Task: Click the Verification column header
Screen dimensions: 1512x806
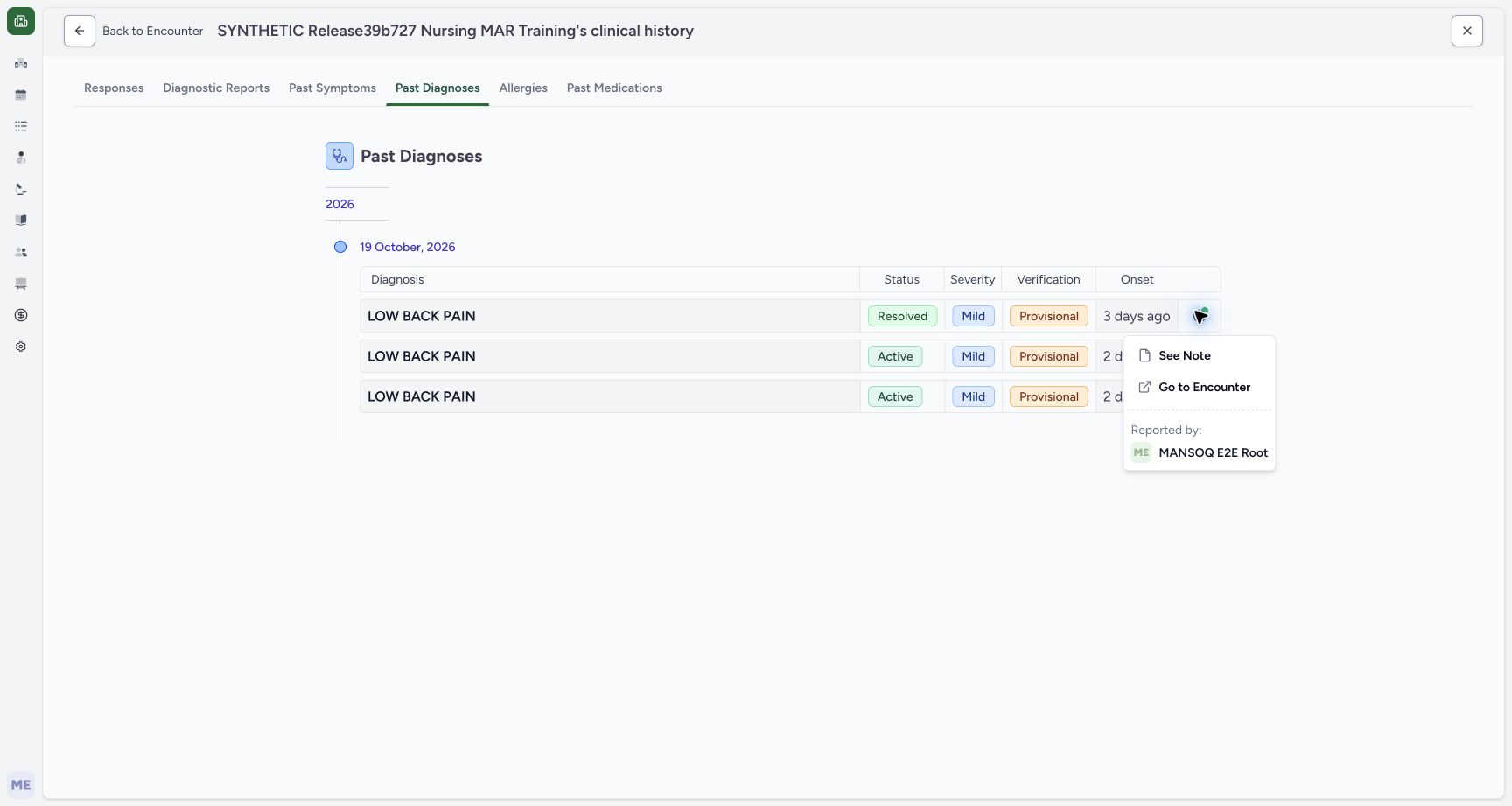Action: (x=1048, y=279)
